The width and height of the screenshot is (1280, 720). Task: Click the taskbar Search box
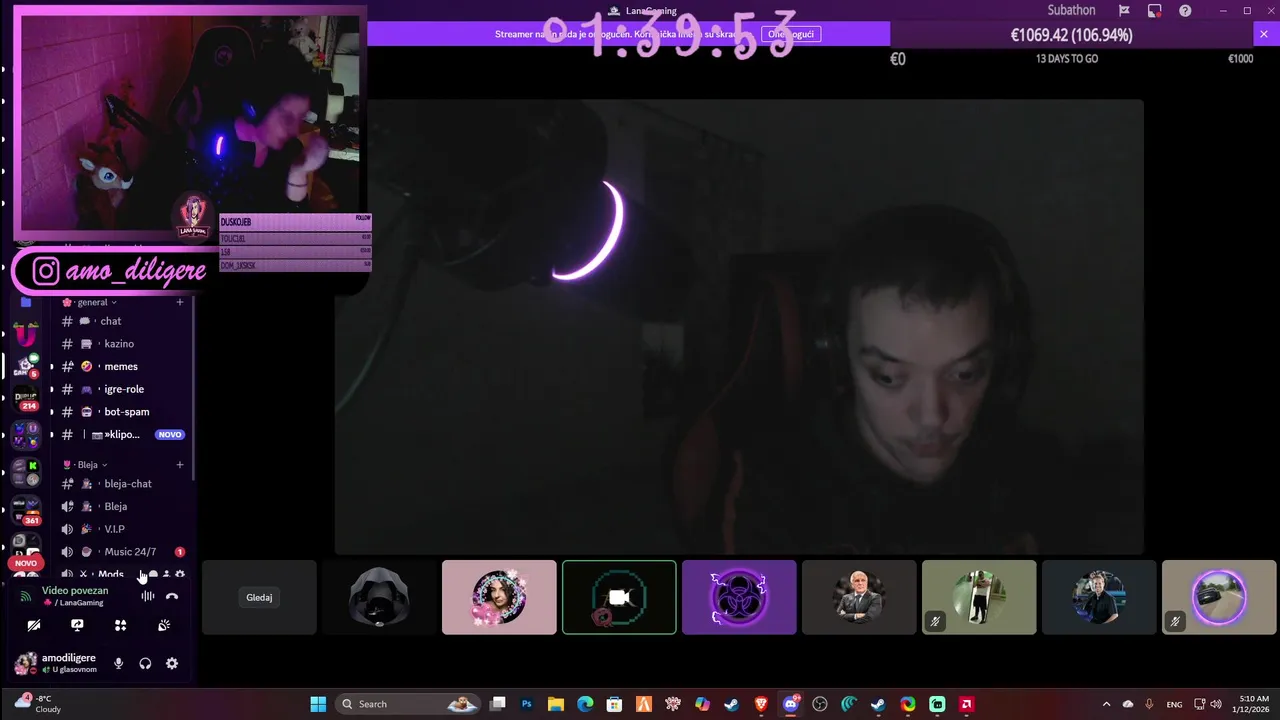[408, 704]
